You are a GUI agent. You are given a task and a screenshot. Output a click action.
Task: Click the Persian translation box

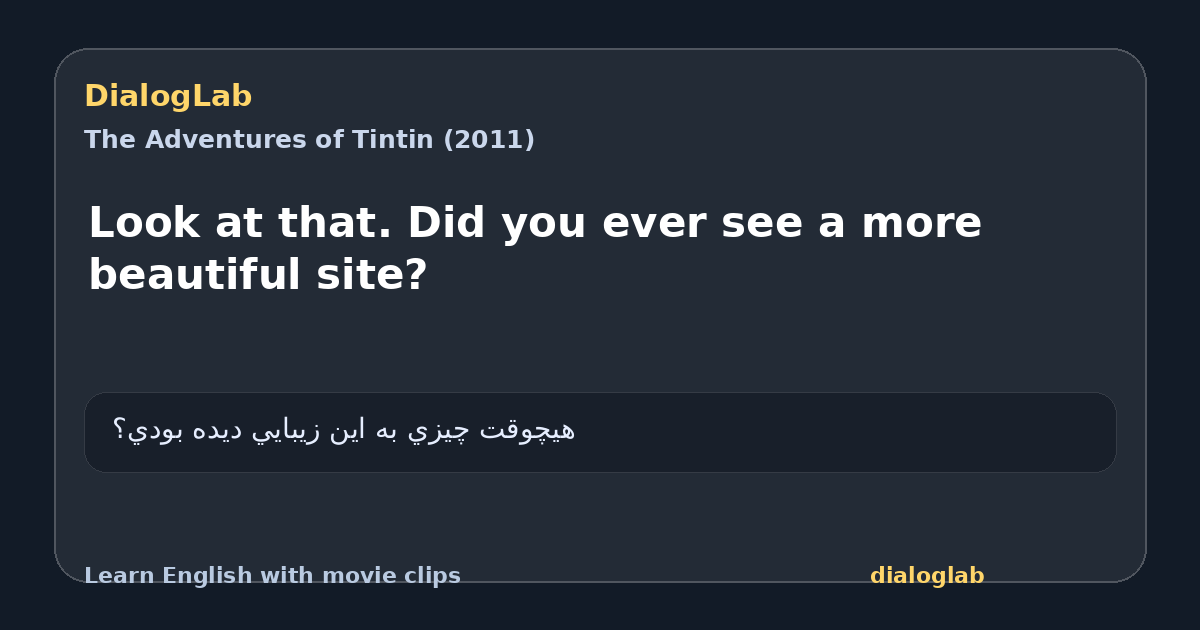pos(600,432)
